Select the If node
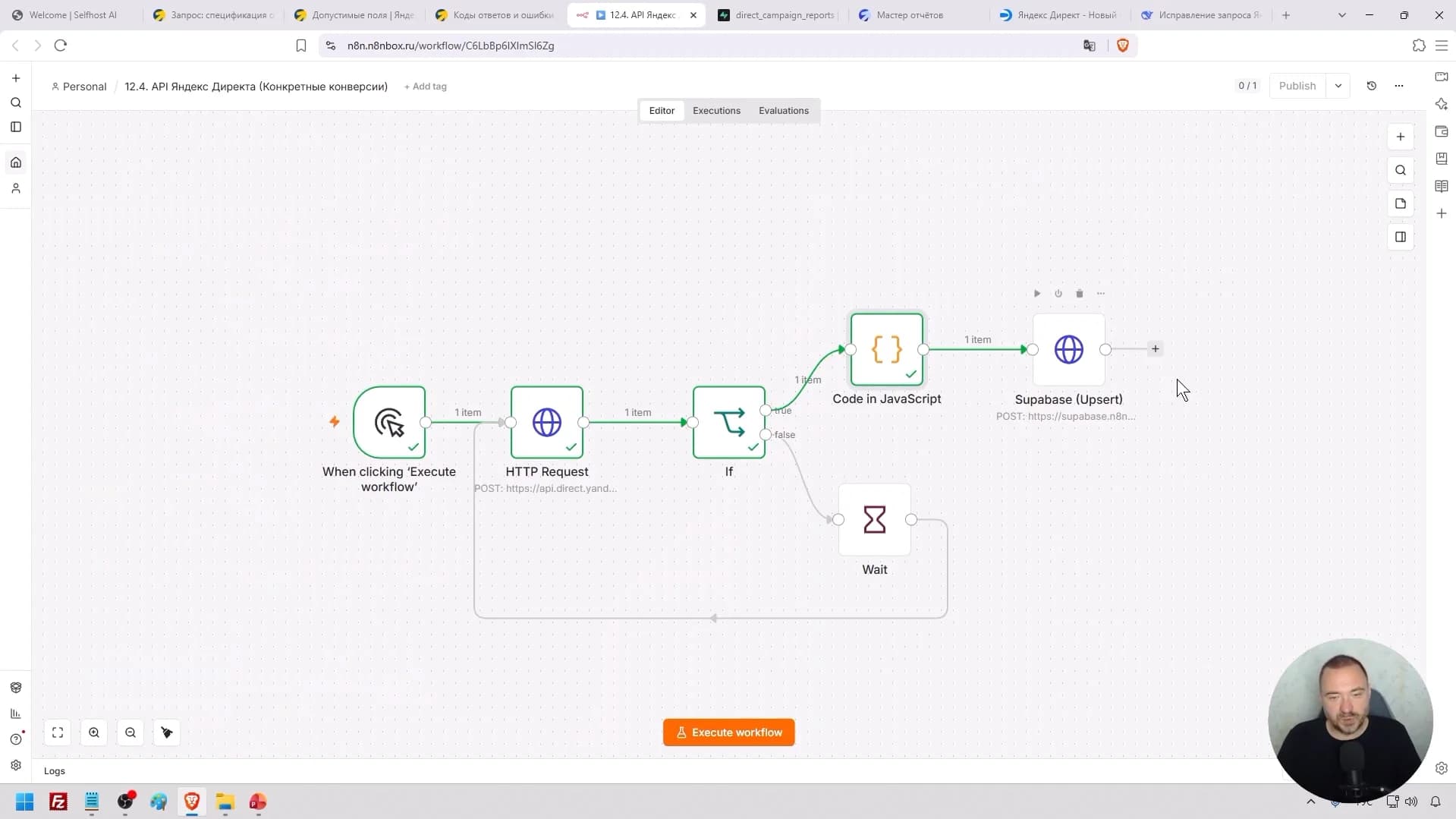The height and width of the screenshot is (819, 1456). (729, 423)
